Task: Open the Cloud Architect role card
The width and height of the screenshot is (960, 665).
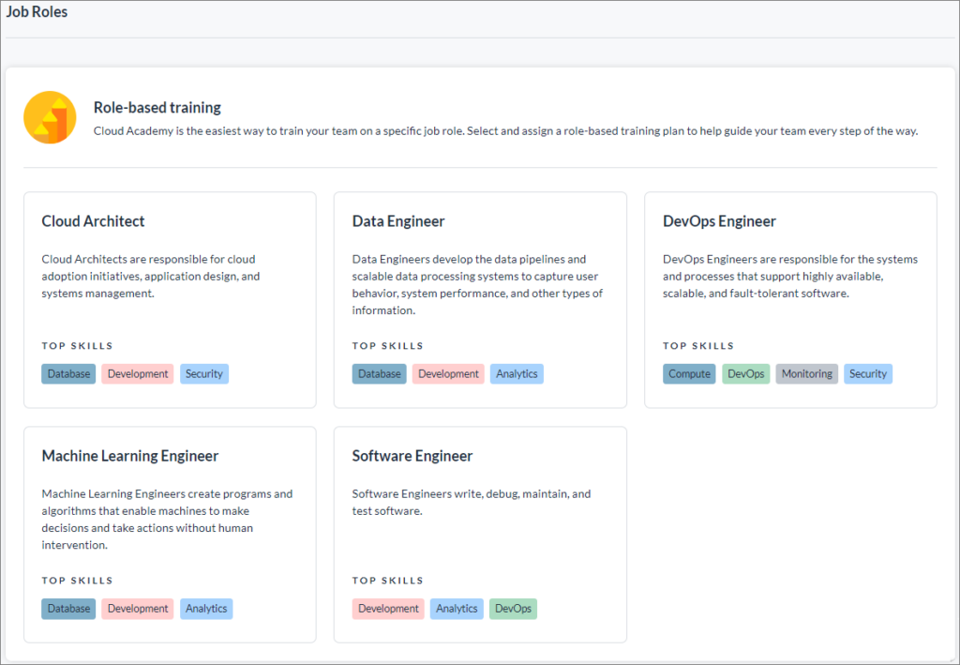Action: [x=170, y=300]
